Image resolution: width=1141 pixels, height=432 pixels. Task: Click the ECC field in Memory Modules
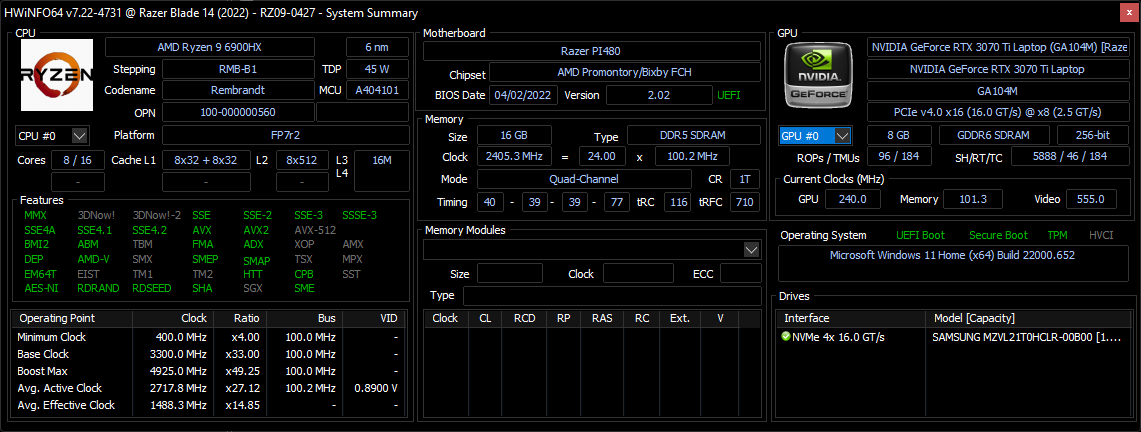[x=740, y=273]
